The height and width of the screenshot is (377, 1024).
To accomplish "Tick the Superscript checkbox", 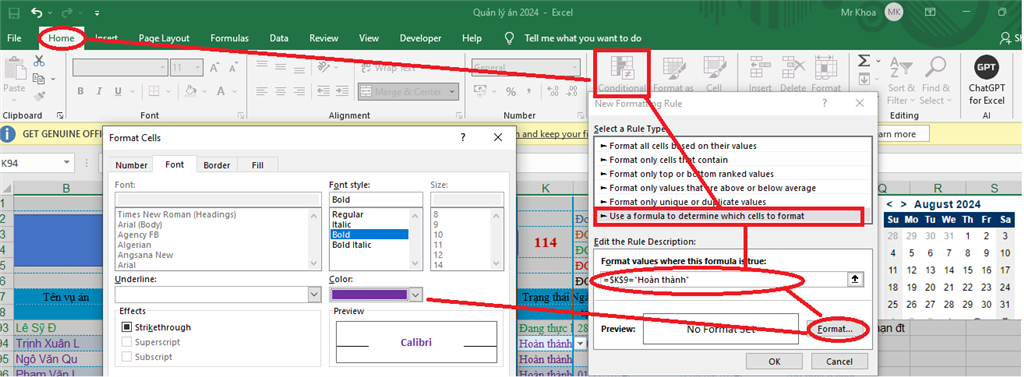I will [127, 342].
